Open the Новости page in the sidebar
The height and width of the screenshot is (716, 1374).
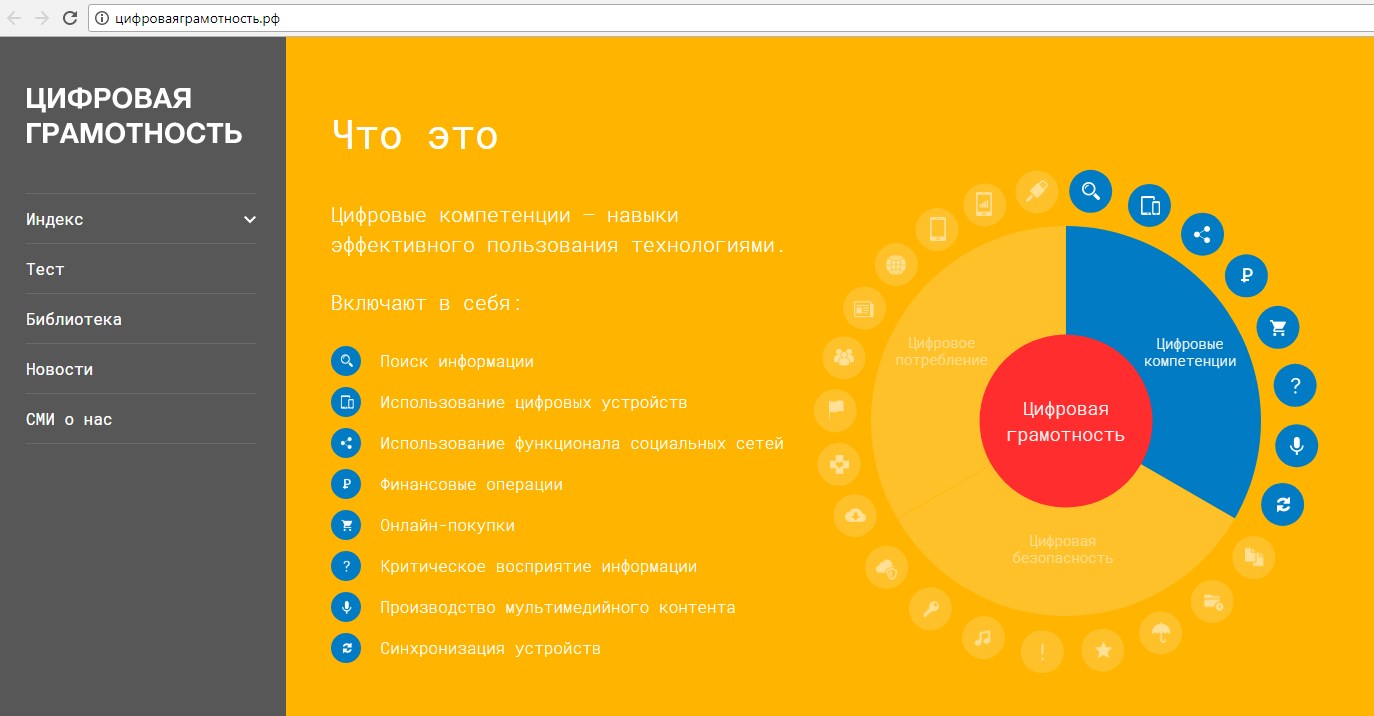click(60, 370)
